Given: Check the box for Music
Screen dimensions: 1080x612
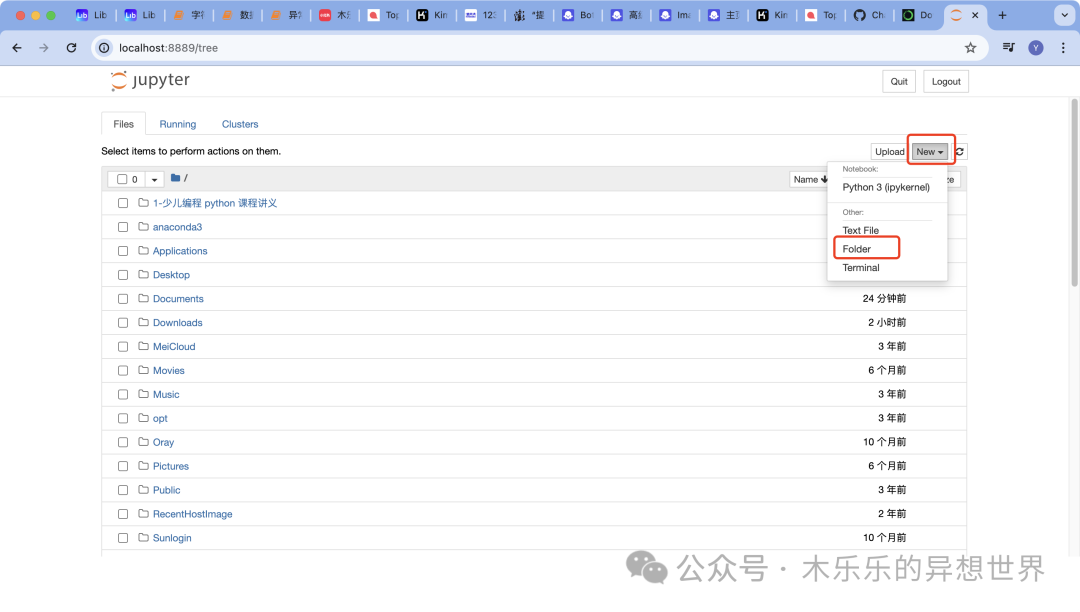Looking at the screenshot, I should [123, 394].
